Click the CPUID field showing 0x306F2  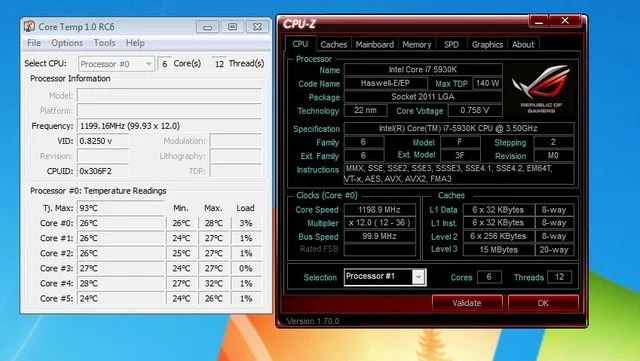point(103,171)
